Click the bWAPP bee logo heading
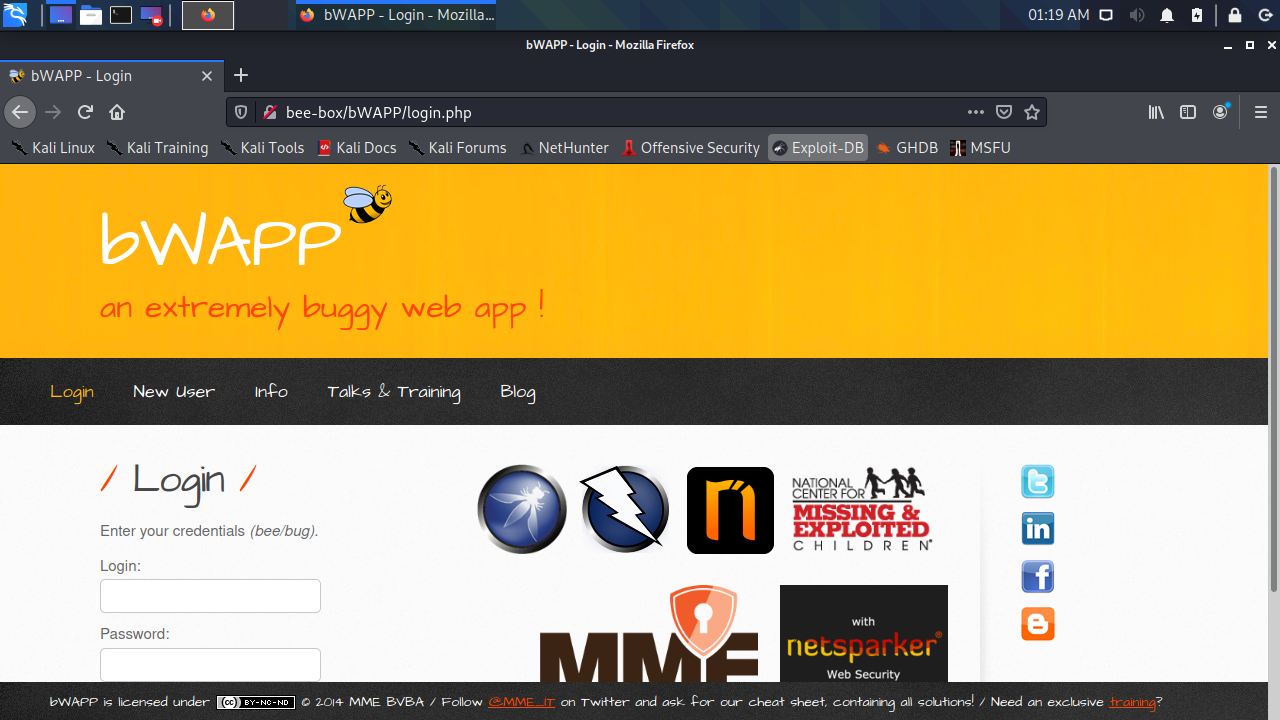 pyautogui.click(x=246, y=228)
